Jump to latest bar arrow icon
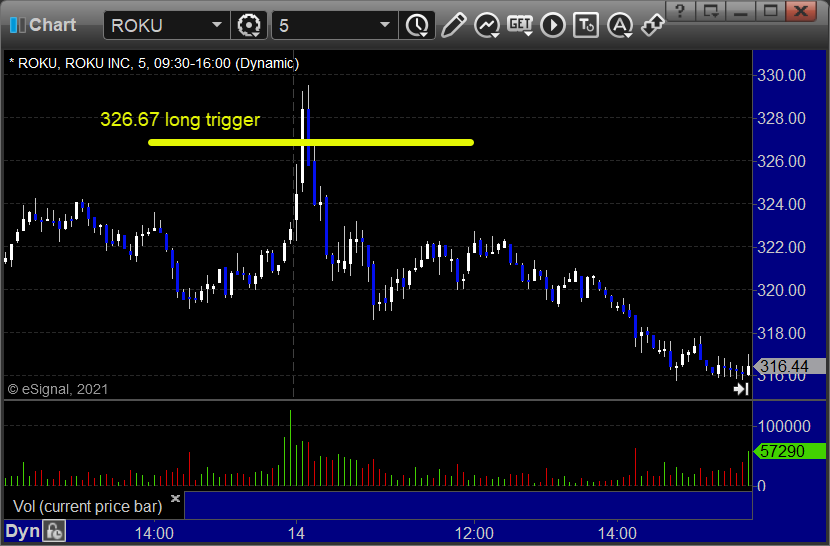The image size is (830, 546). [x=741, y=389]
